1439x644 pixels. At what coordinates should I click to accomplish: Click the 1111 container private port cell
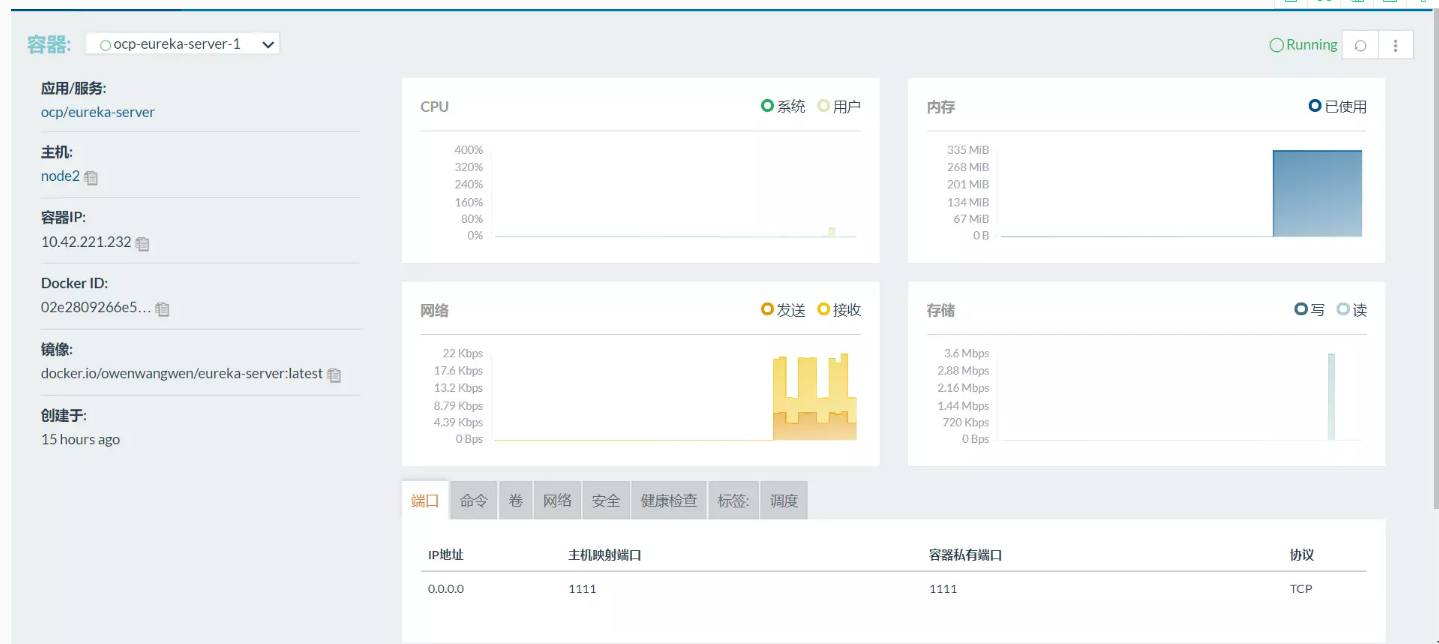point(943,589)
